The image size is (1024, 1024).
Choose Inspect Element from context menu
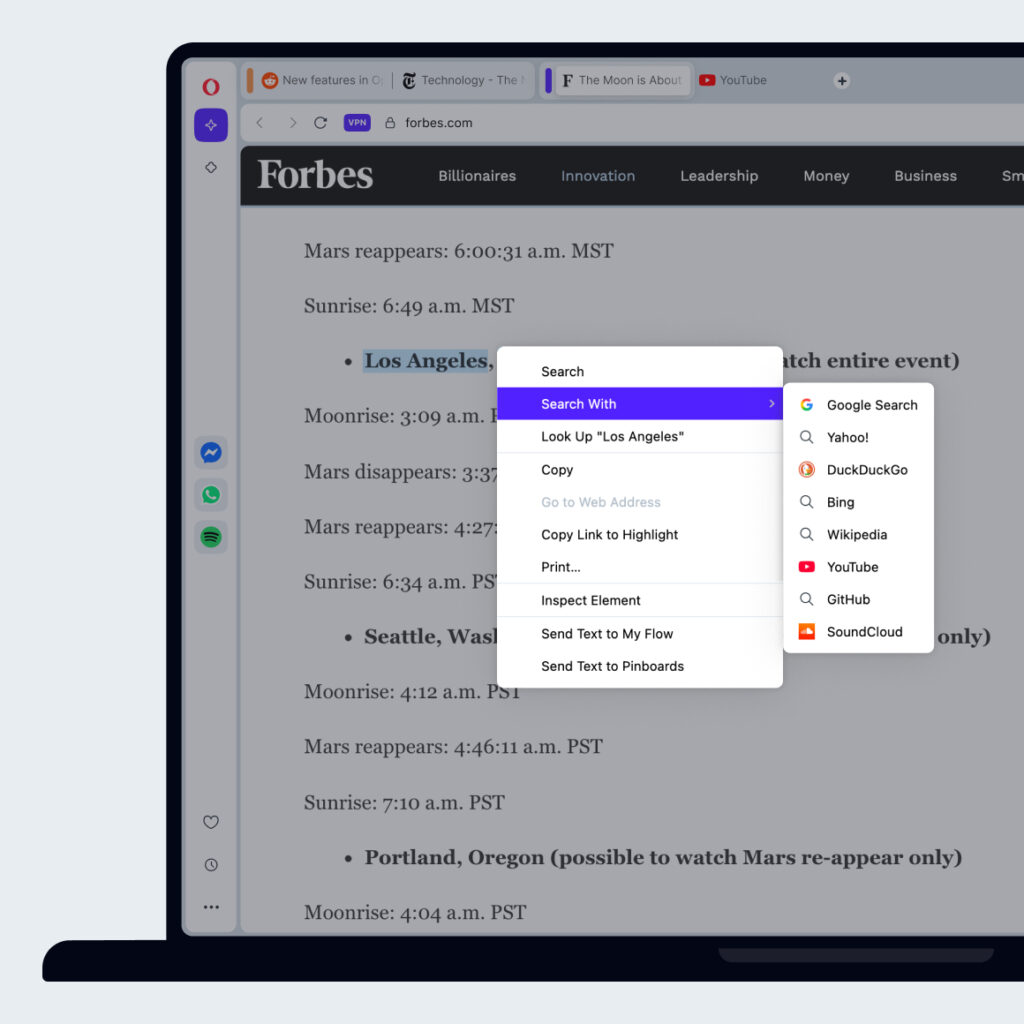pos(590,600)
